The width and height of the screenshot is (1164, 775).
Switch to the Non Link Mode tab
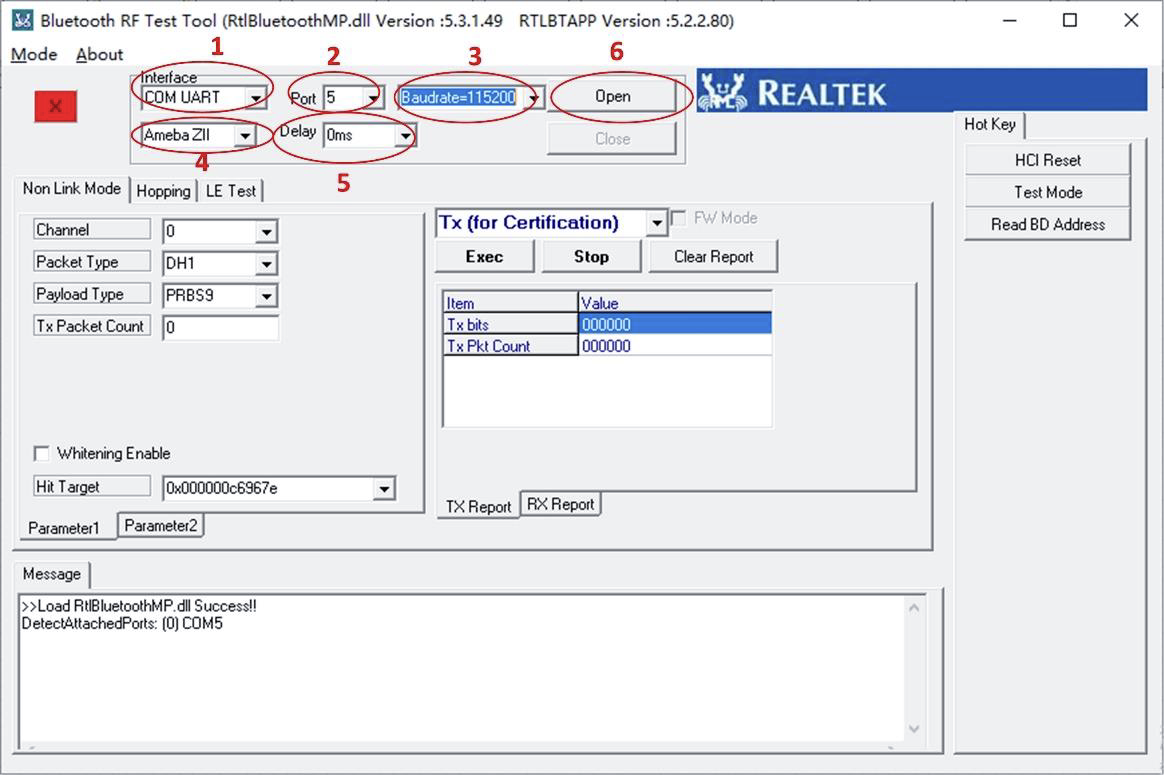click(x=71, y=189)
